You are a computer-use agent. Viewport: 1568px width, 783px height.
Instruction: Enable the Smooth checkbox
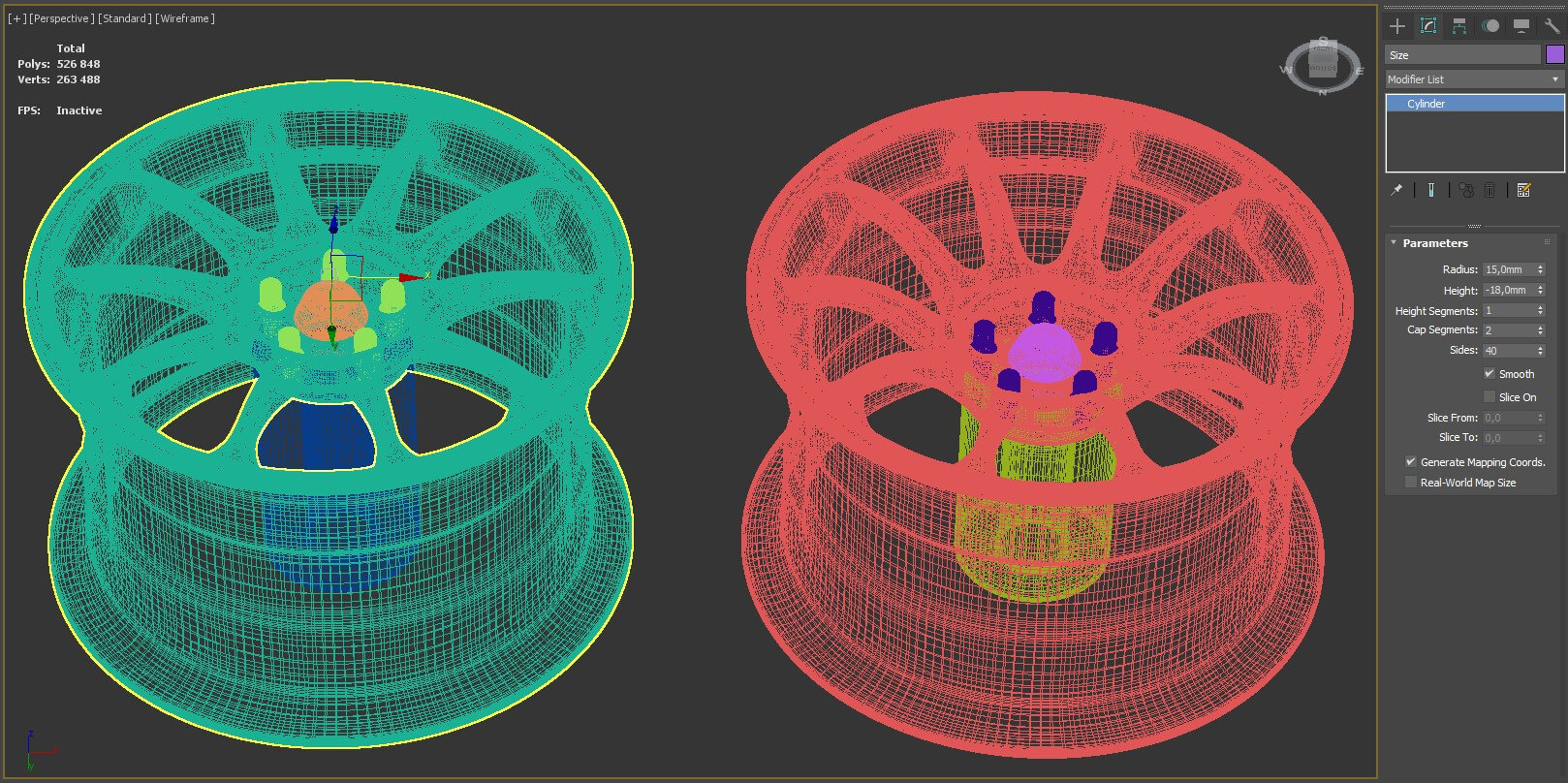pyautogui.click(x=1490, y=374)
